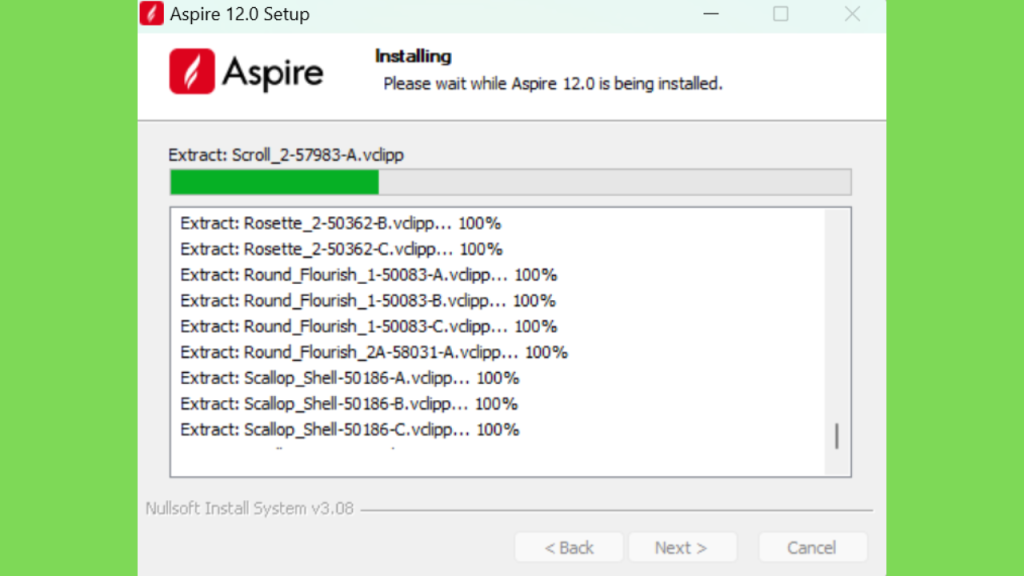Image resolution: width=1024 pixels, height=576 pixels.
Task: Click the Aspire icon in title bar
Action: pyautogui.click(x=153, y=14)
